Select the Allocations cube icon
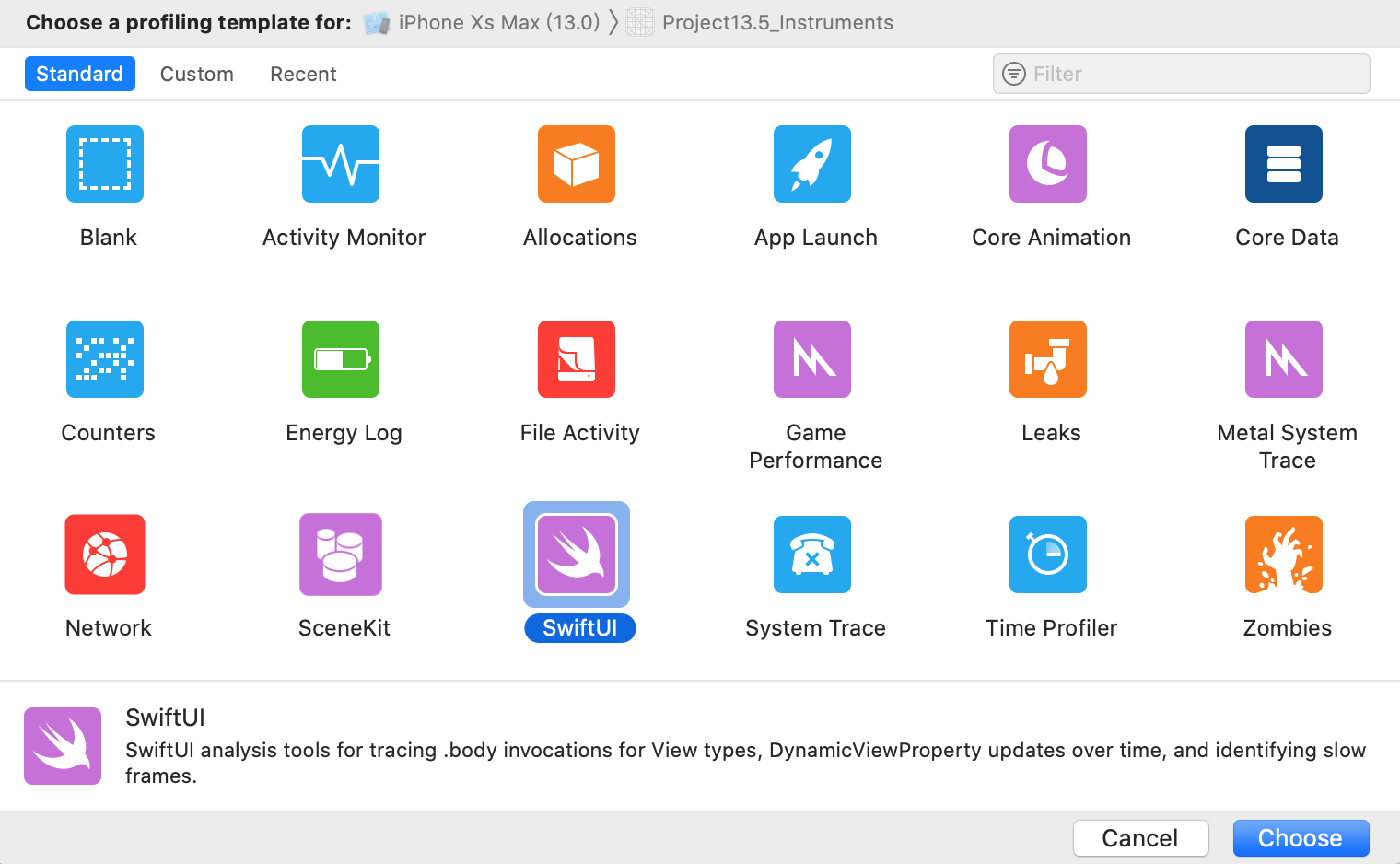The image size is (1400, 864). click(577, 164)
